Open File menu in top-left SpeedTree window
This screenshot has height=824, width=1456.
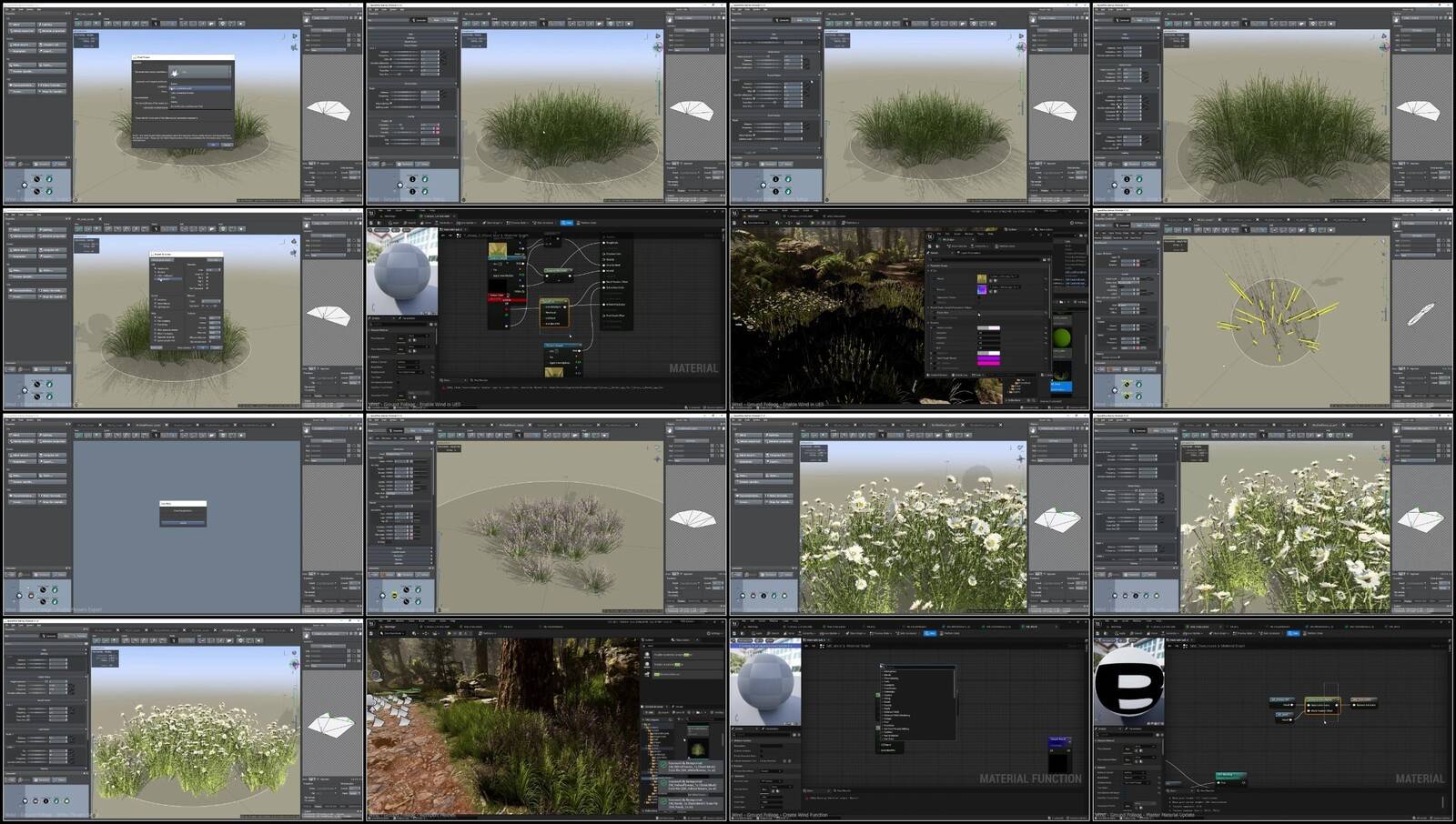coord(8,11)
